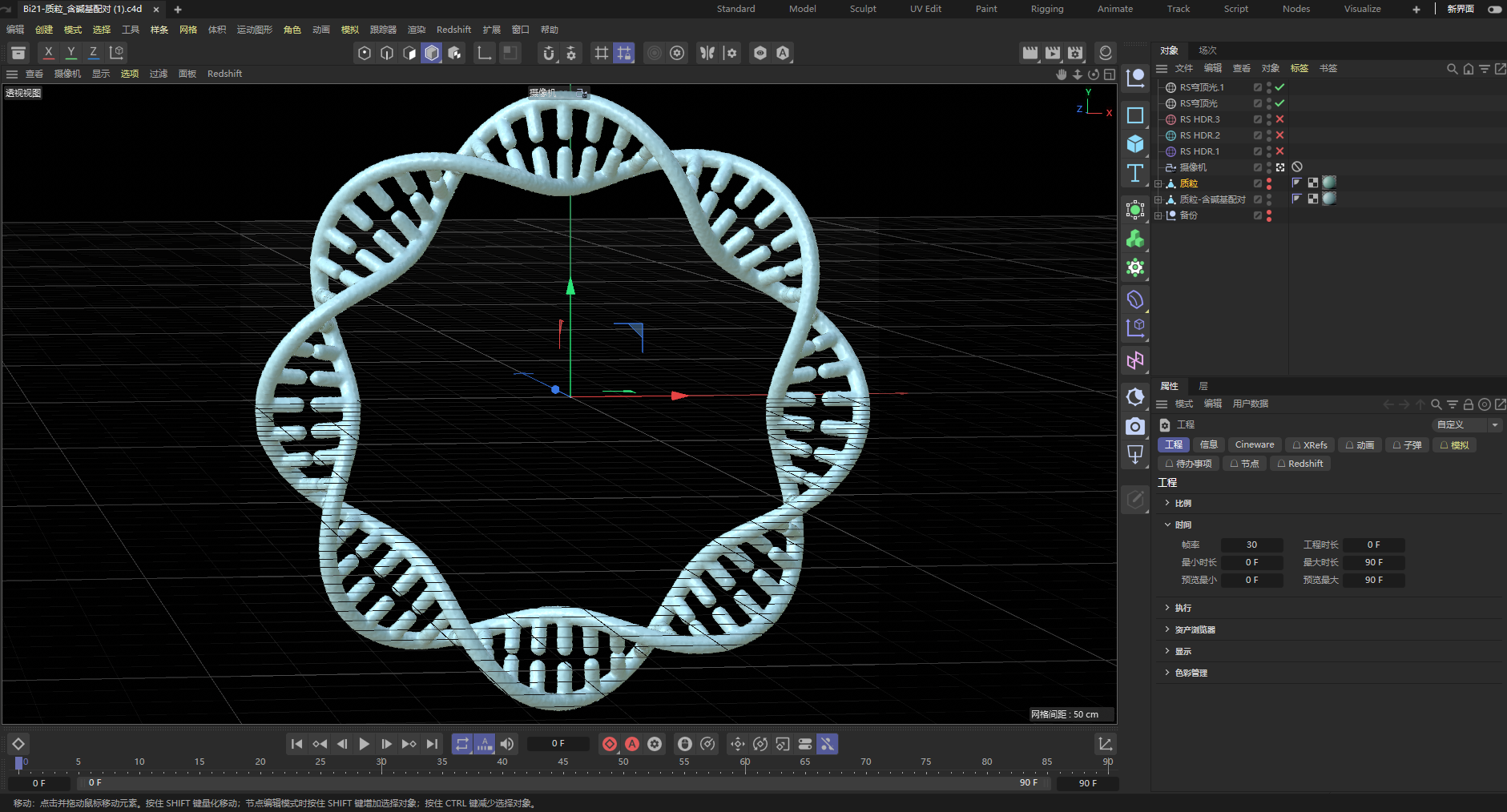
Task: Toggle green check on RS穹顶光 object
Action: point(1279,103)
